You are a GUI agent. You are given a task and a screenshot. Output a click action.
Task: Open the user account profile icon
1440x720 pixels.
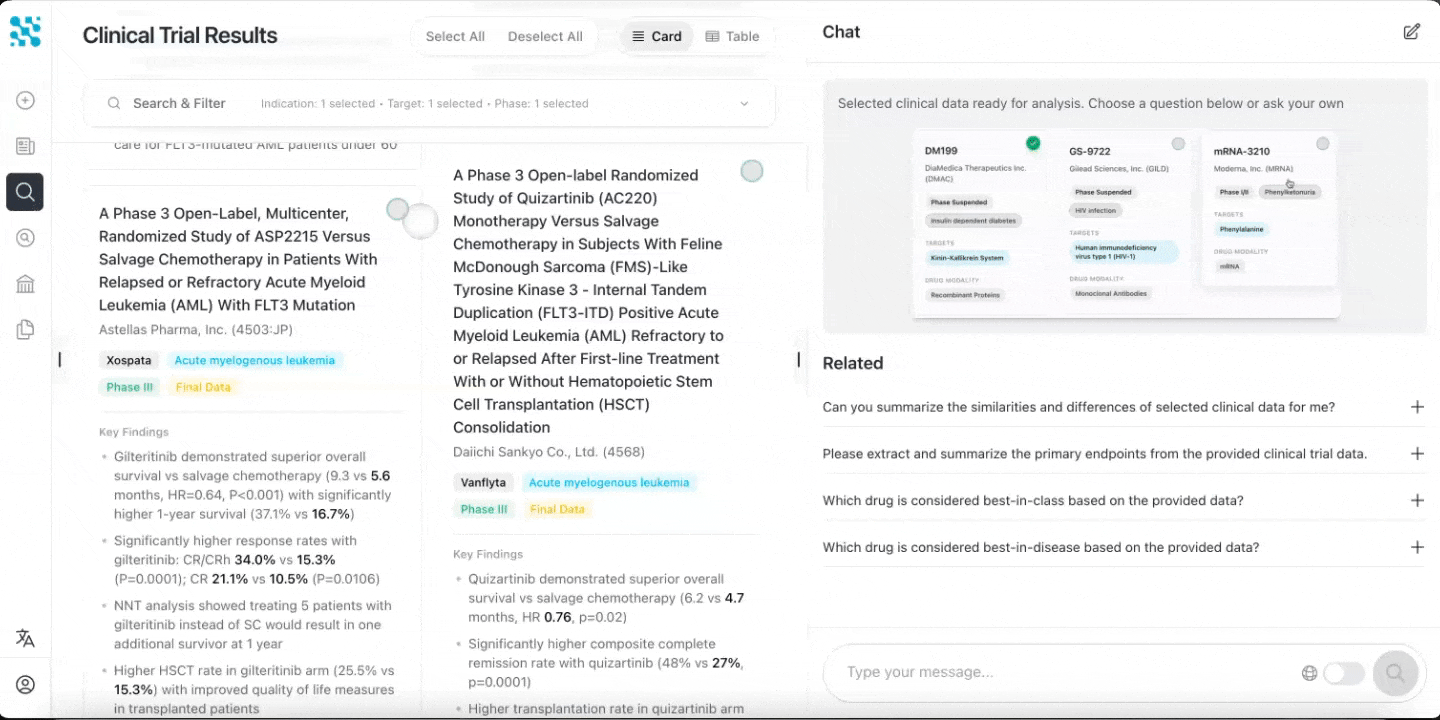point(25,685)
